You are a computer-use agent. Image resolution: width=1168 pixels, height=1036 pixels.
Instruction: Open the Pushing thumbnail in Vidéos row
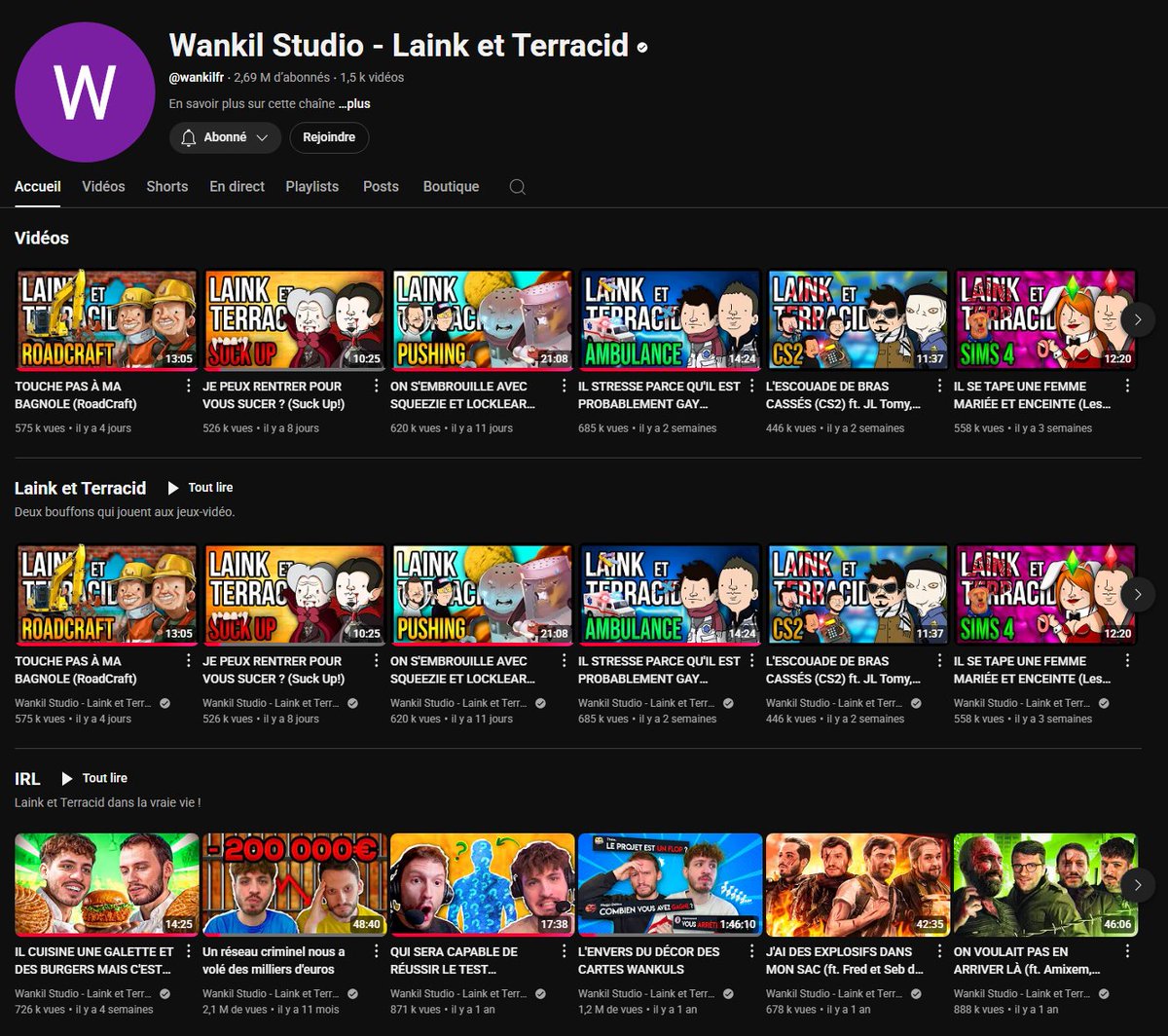(482, 319)
